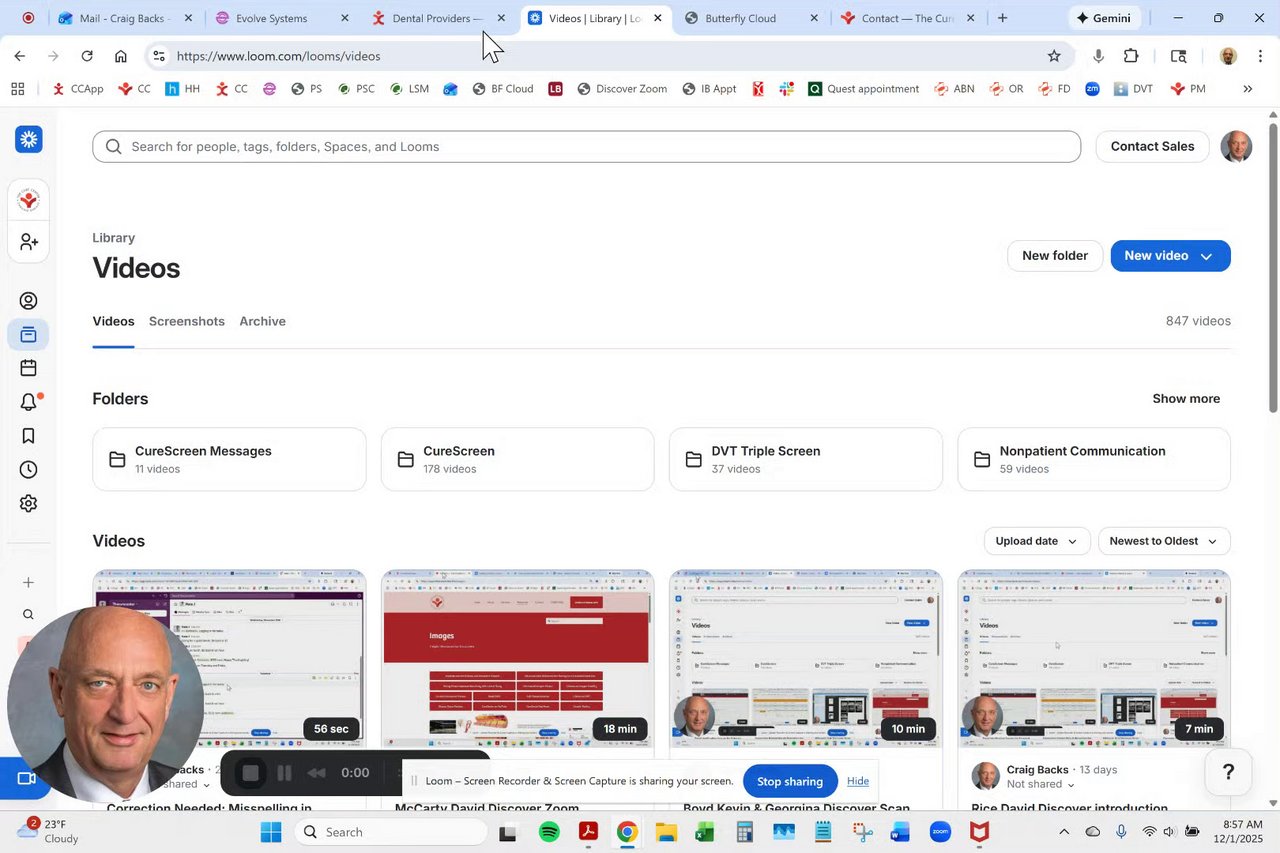The image size is (1280, 853).
Task: Open the 10 min video thumbnail
Action: (806, 658)
